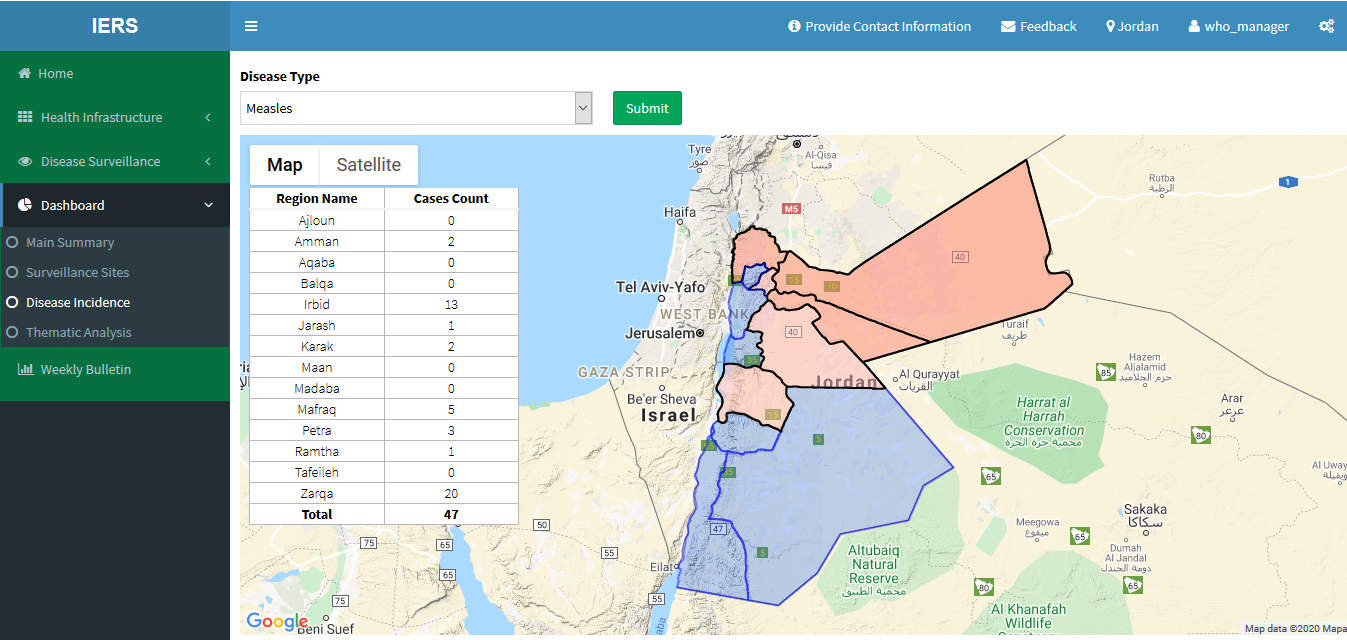
Task: Click the Zarqa row in the table
Action: click(x=384, y=493)
